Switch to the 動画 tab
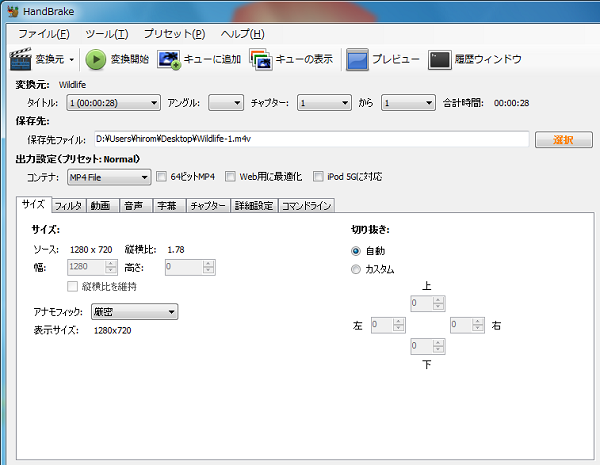Image resolution: width=600 pixels, height=465 pixels. 103,206
